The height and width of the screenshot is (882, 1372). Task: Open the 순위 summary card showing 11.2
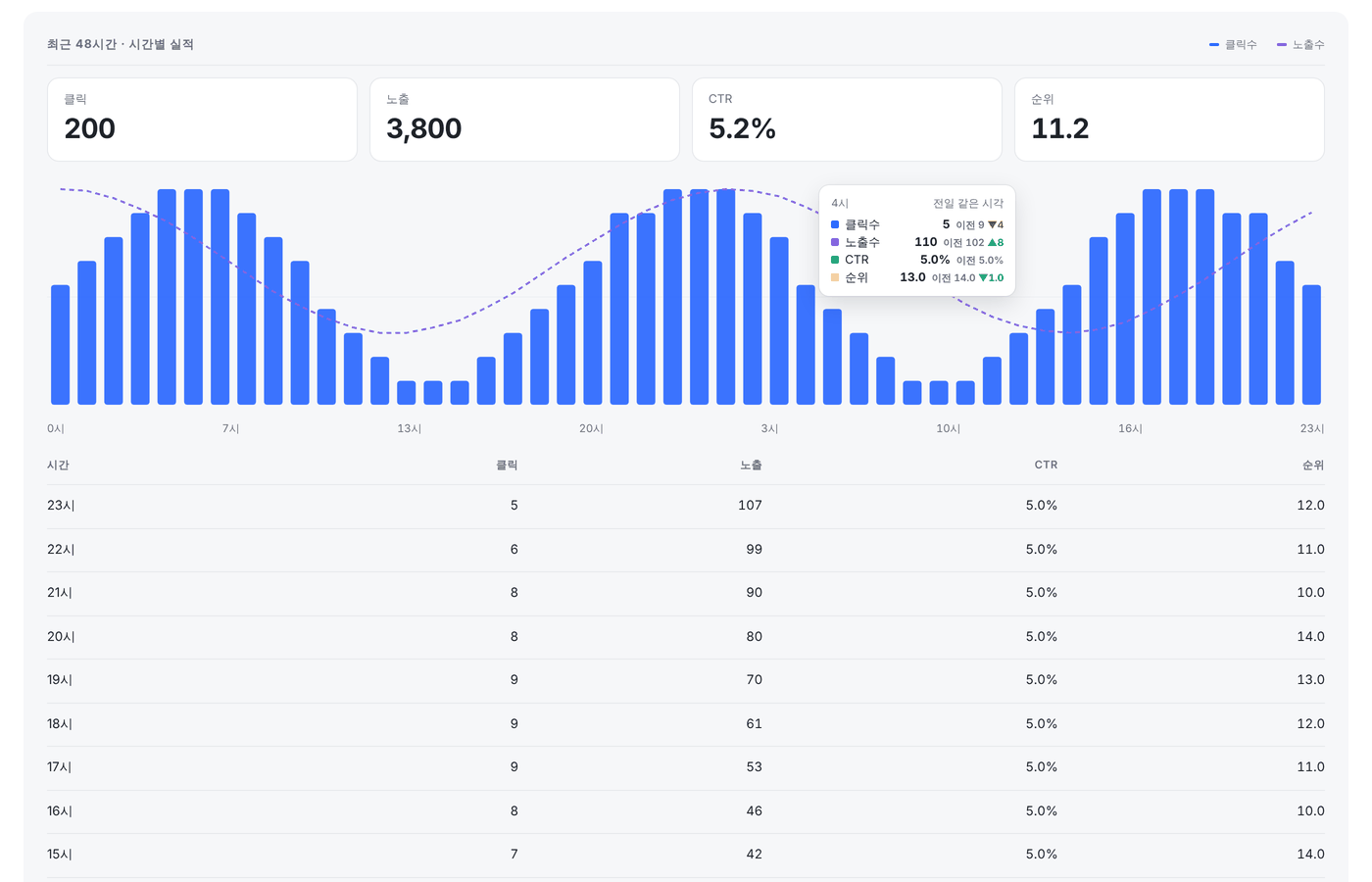point(1169,120)
